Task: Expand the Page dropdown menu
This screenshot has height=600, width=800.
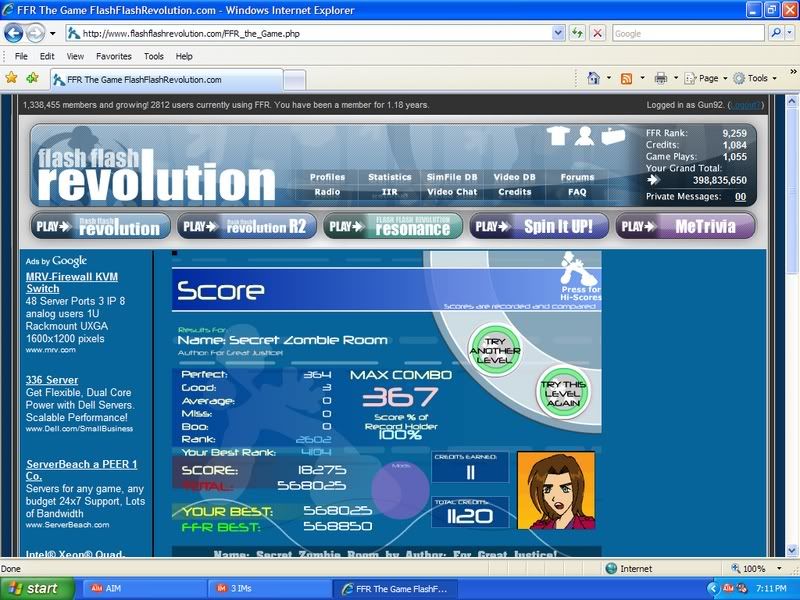Action: point(709,78)
